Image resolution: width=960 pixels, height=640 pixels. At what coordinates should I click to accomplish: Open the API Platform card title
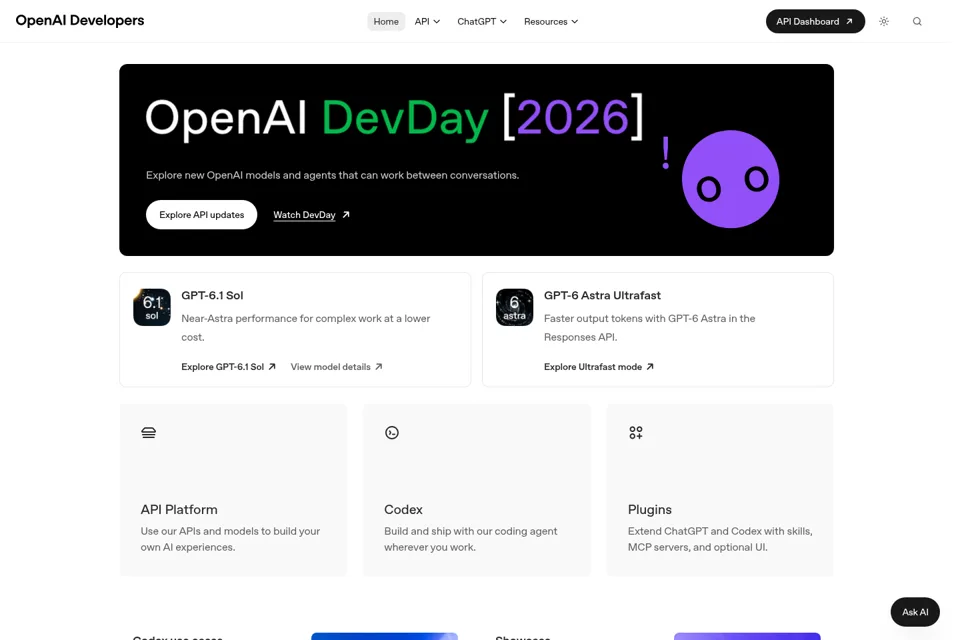coord(179,510)
